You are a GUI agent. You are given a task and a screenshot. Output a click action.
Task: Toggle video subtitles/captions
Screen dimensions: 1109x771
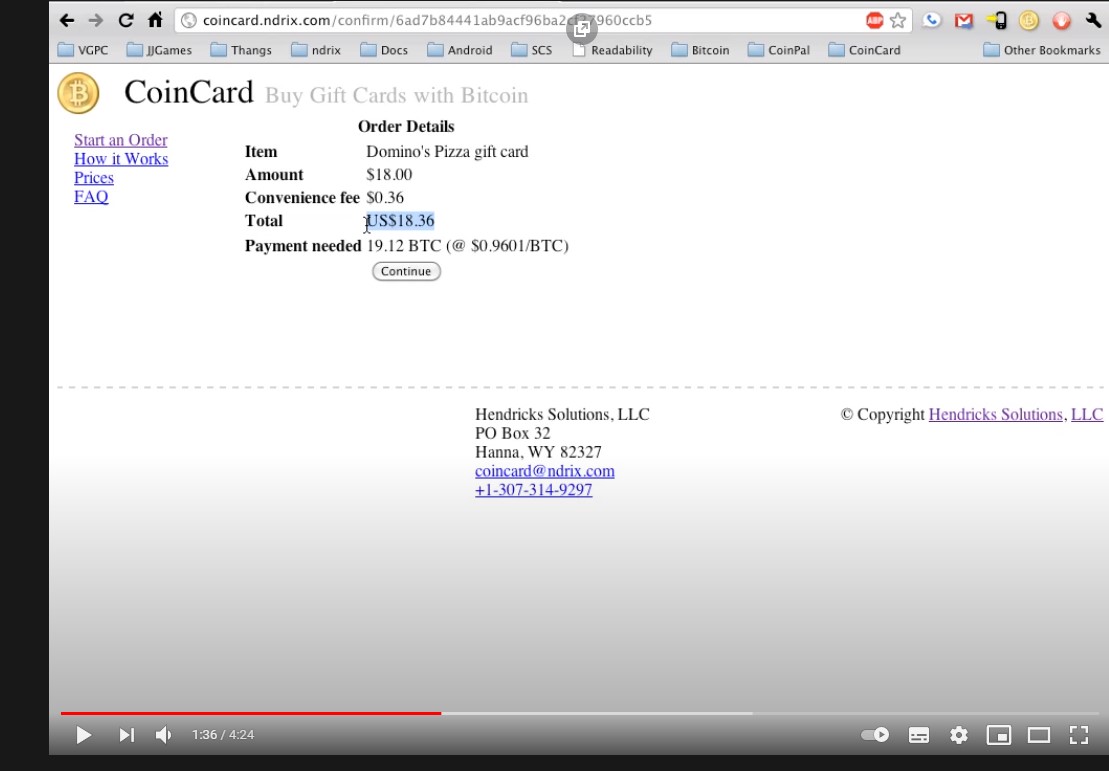tap(919, 735)
